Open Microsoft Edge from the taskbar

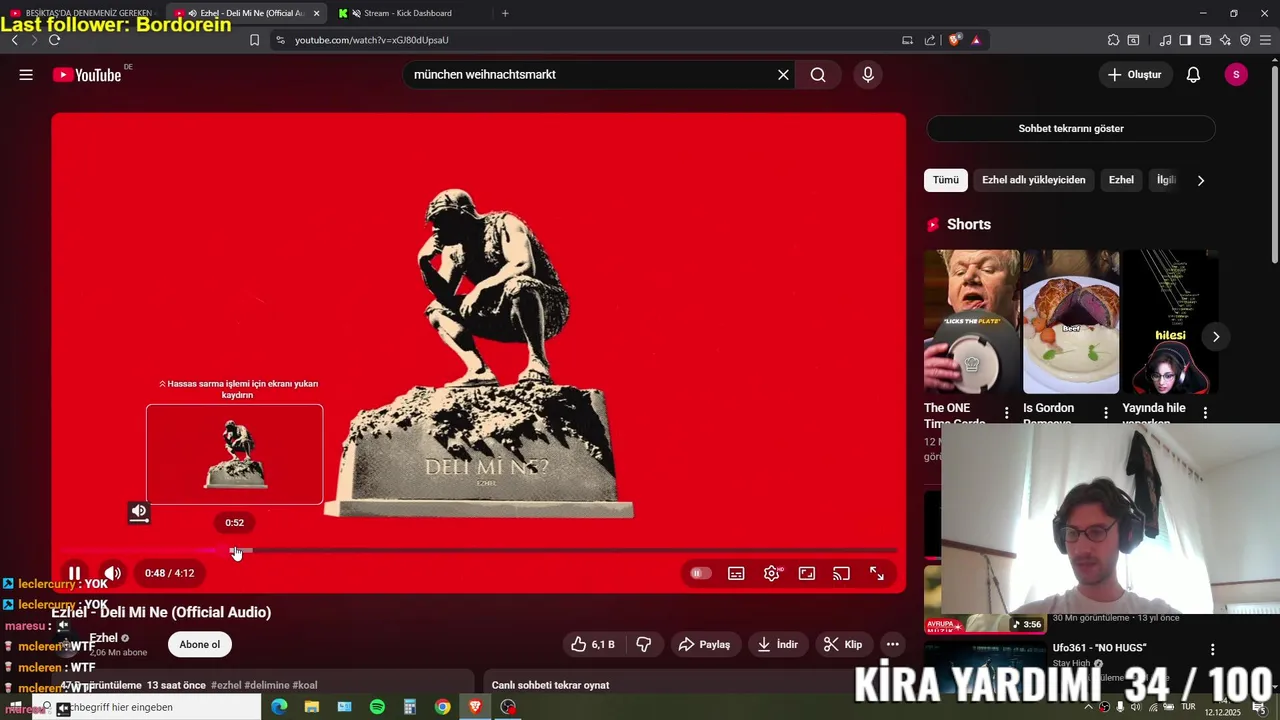(x=279, y=707)
